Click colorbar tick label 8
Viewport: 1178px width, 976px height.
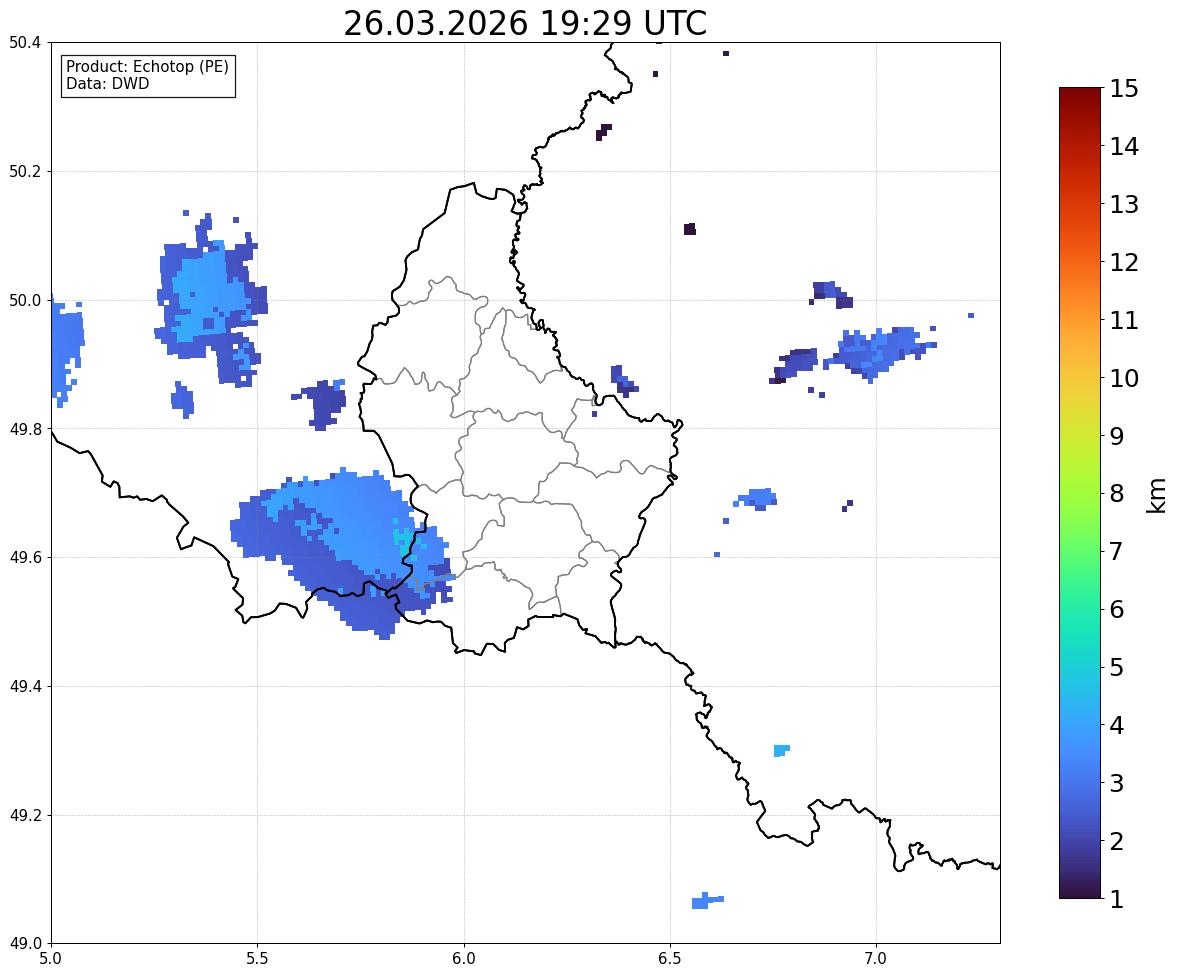pos(1116,494)
